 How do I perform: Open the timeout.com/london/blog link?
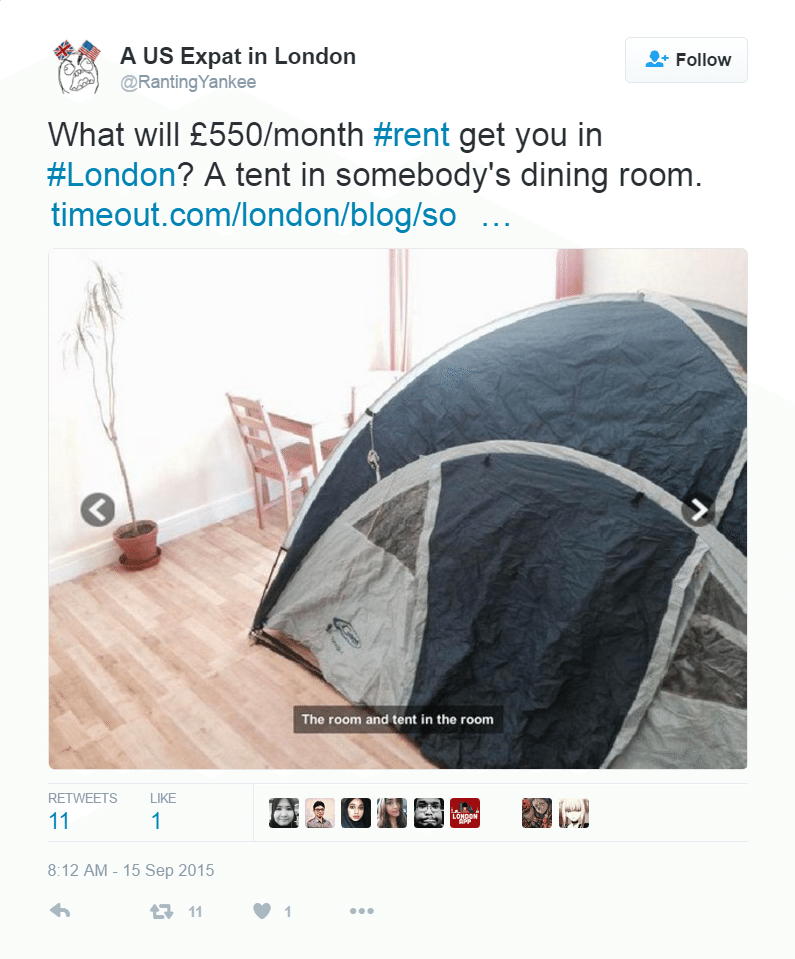pos(280,215)
